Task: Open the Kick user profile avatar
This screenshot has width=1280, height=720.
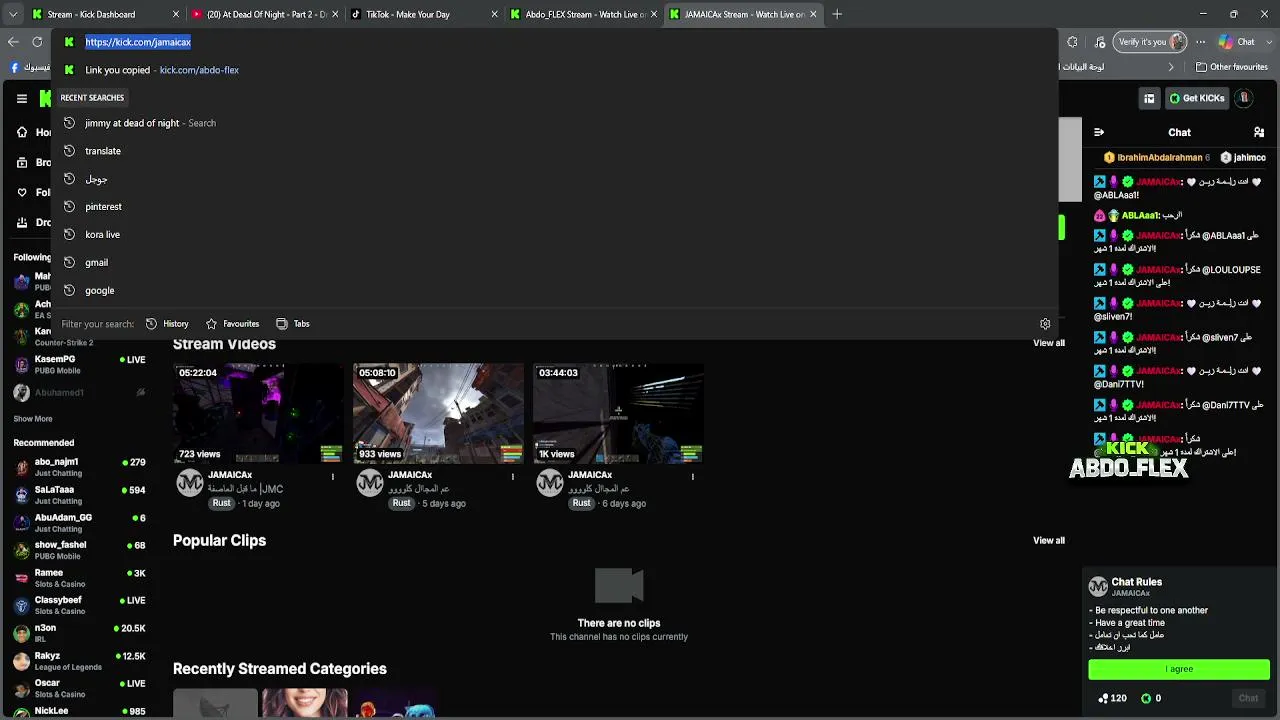Action: pos(1244,98)
